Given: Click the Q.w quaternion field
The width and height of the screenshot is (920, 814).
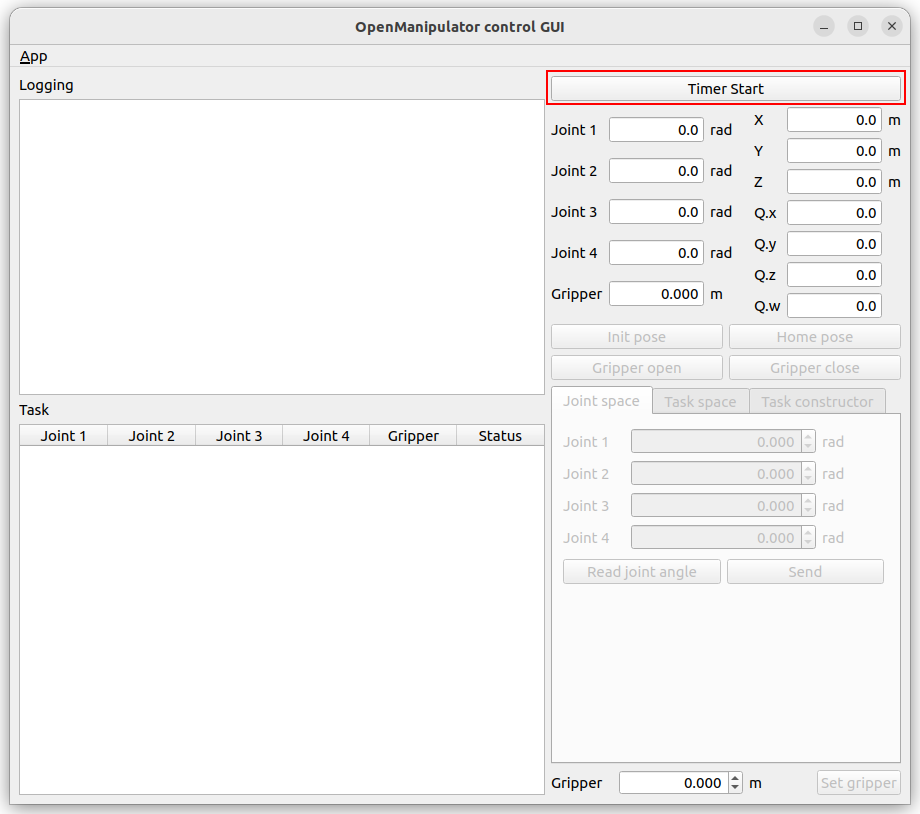Looking at the screenshot, I should [x=834, y=306].
